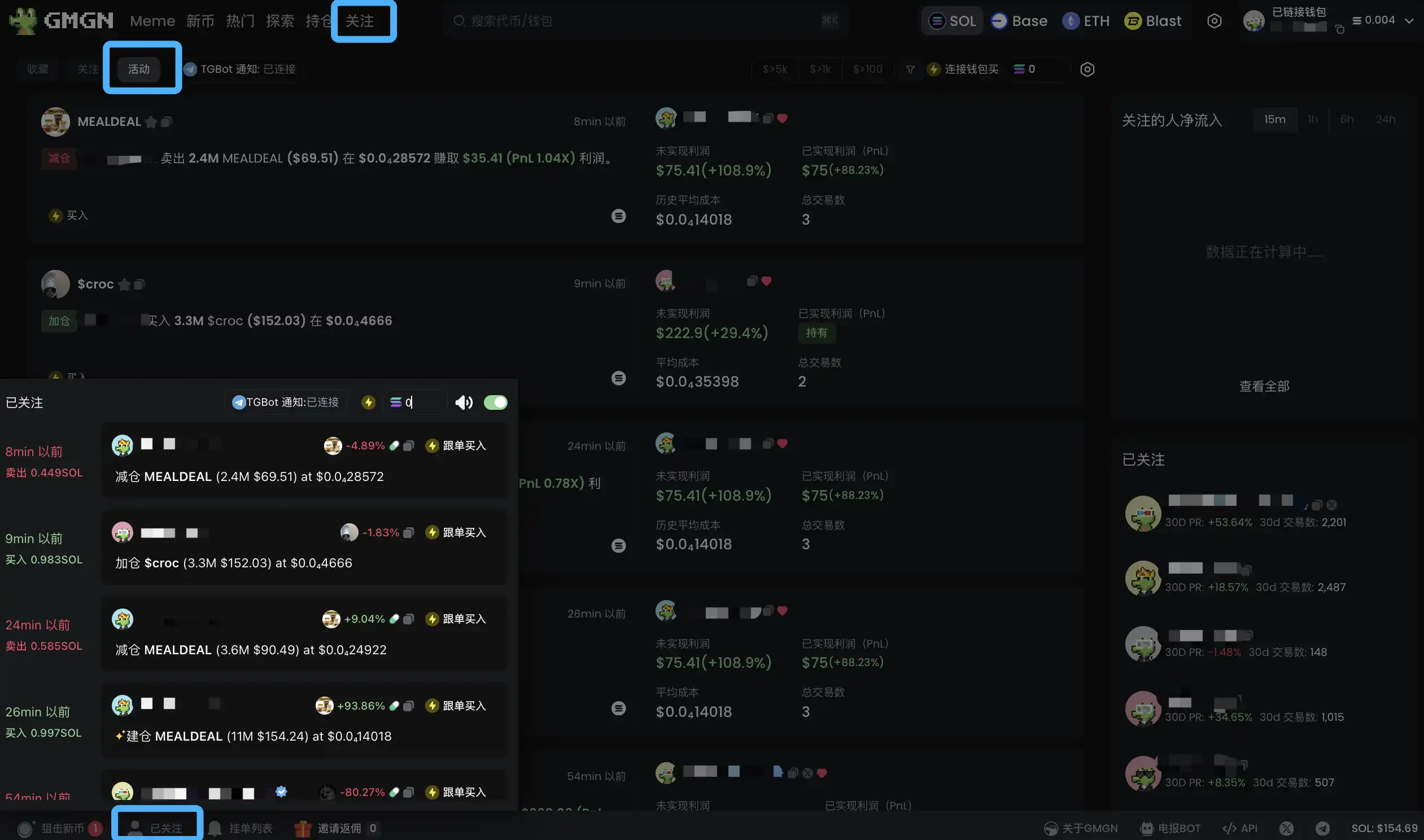Image resolution: width=1424 pixels, height=840 pixels.
Task: Favorite the MEALDEAL token with star icon
Action: pos(151,122)
